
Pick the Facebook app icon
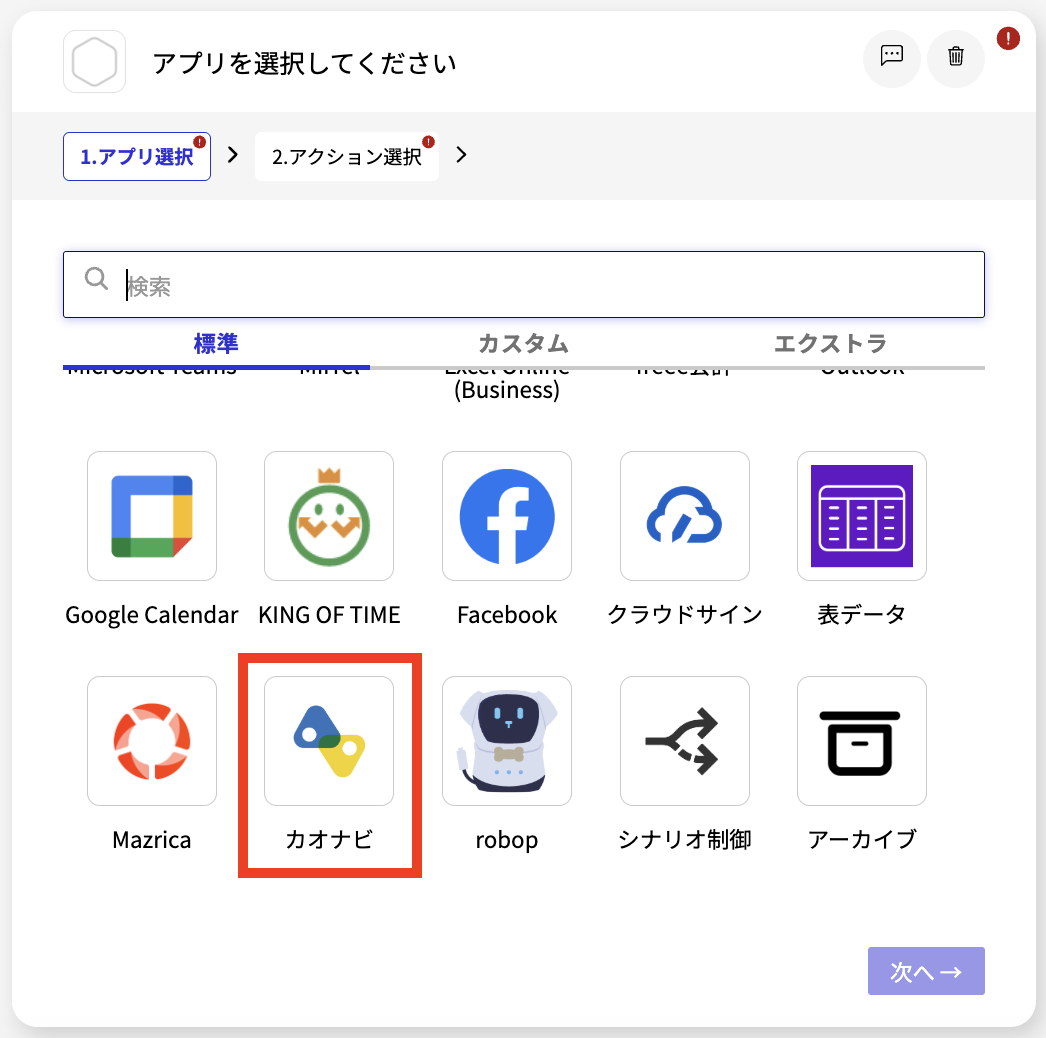pos(507,516)
